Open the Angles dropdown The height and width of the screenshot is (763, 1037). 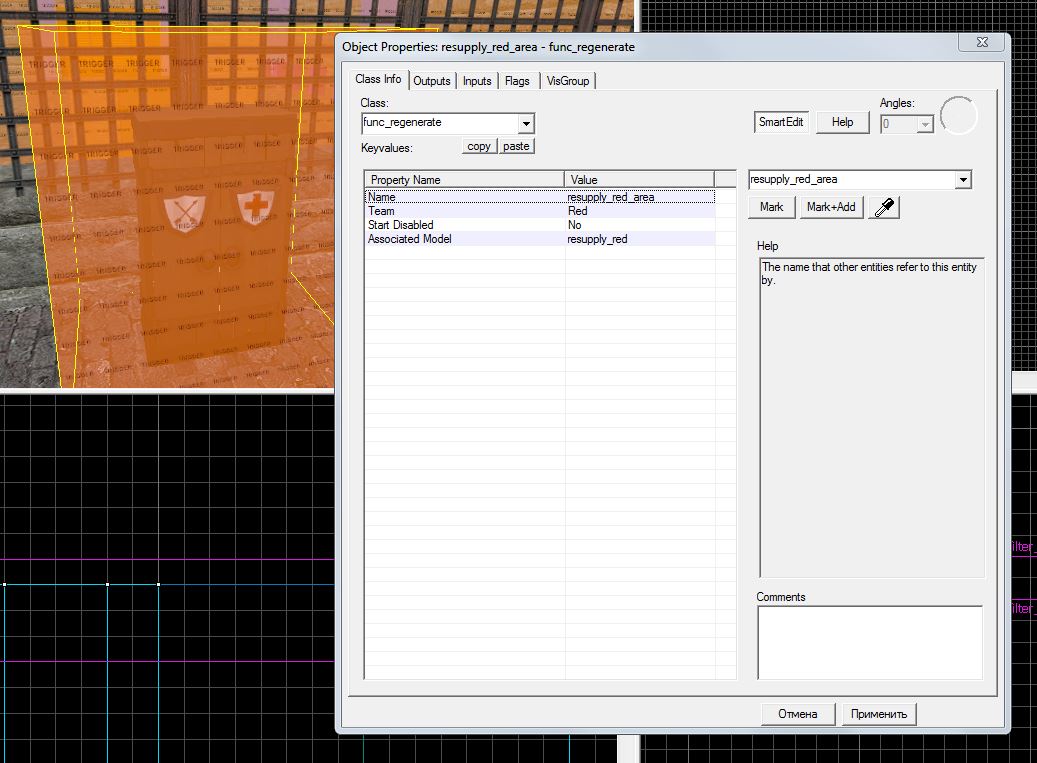click(x=925, y=124)
